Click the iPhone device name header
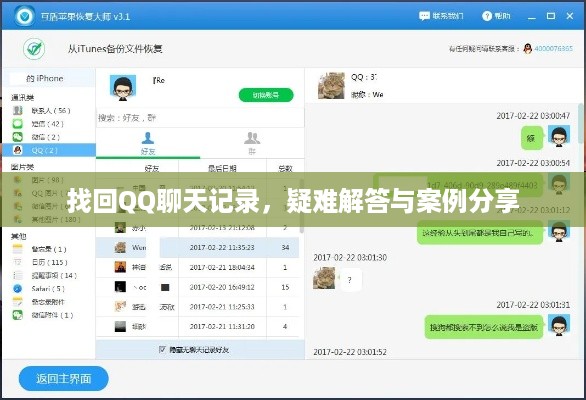Viewport: 586px width, 400px height. click(49, 79)
